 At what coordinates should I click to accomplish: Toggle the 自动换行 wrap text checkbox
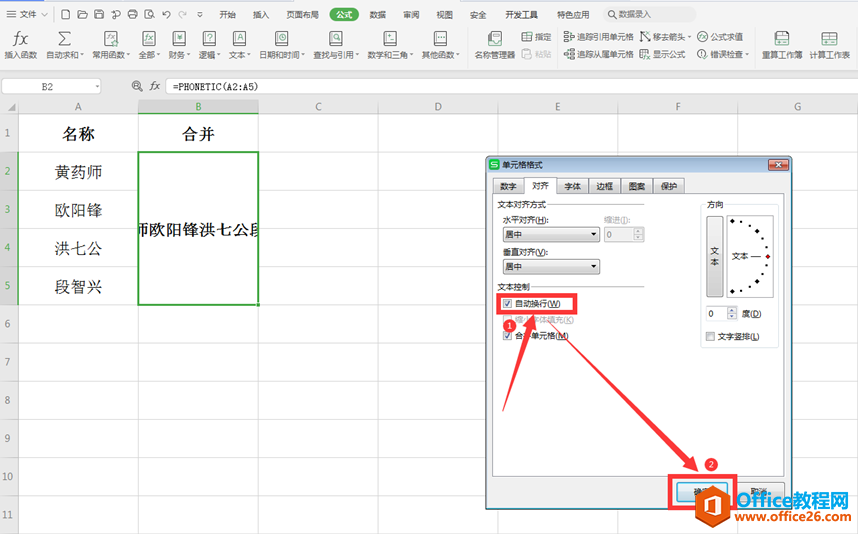(508, 303)
